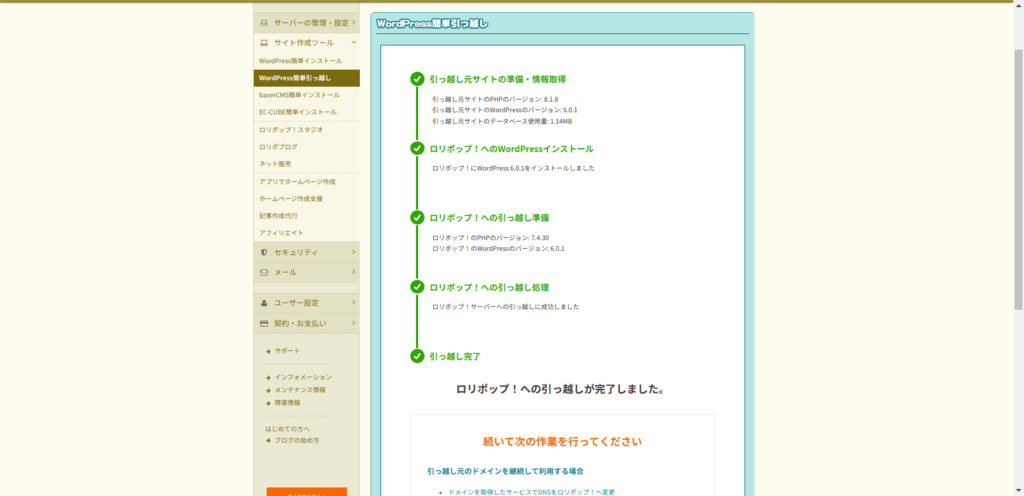
Task: Click the checkmark icon for ロリポップ！への引っ越し準備
Action: tap(417, 217)
